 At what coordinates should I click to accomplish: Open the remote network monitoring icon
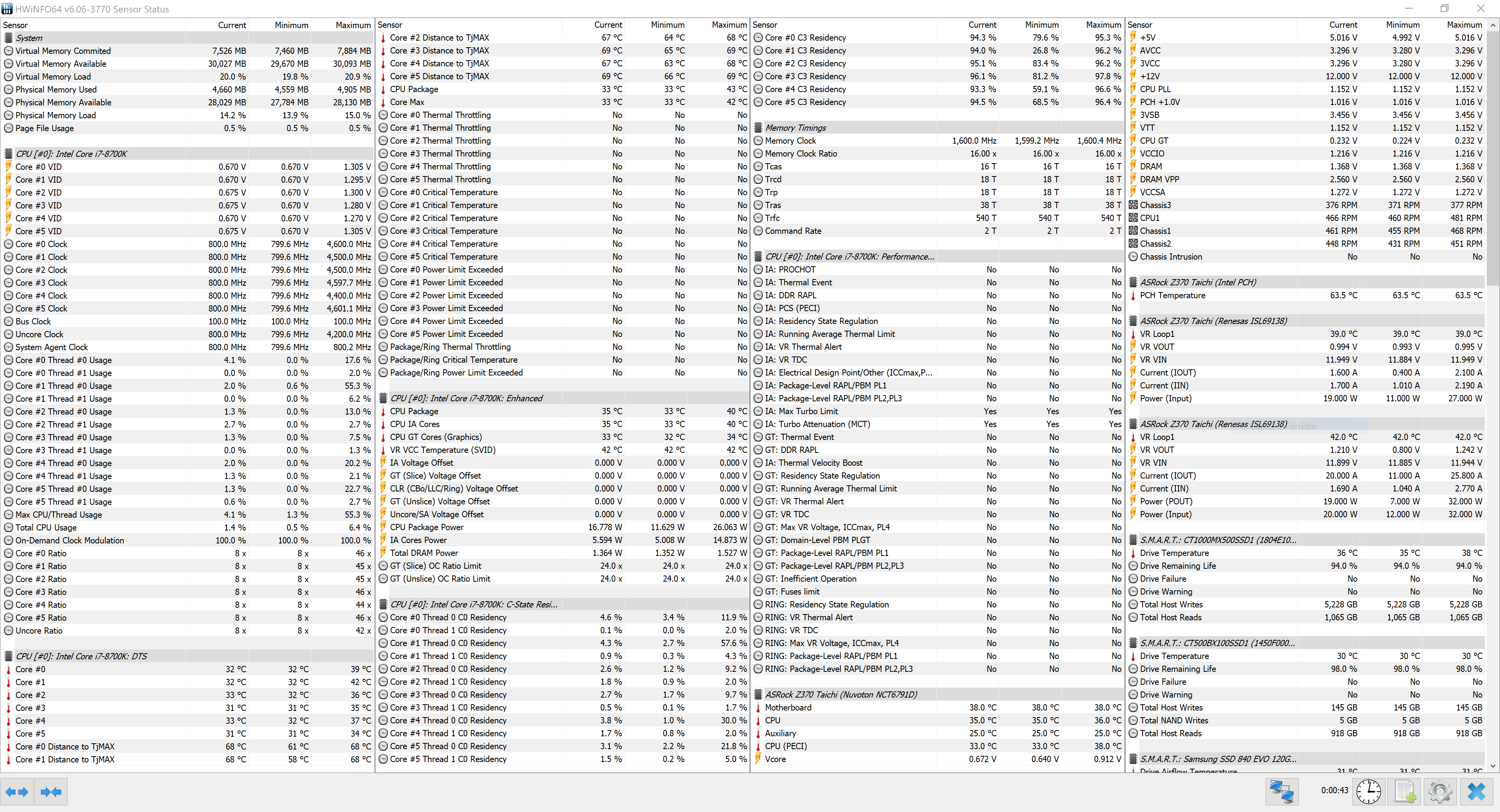pyautogui.click(x=1282, y=792)
